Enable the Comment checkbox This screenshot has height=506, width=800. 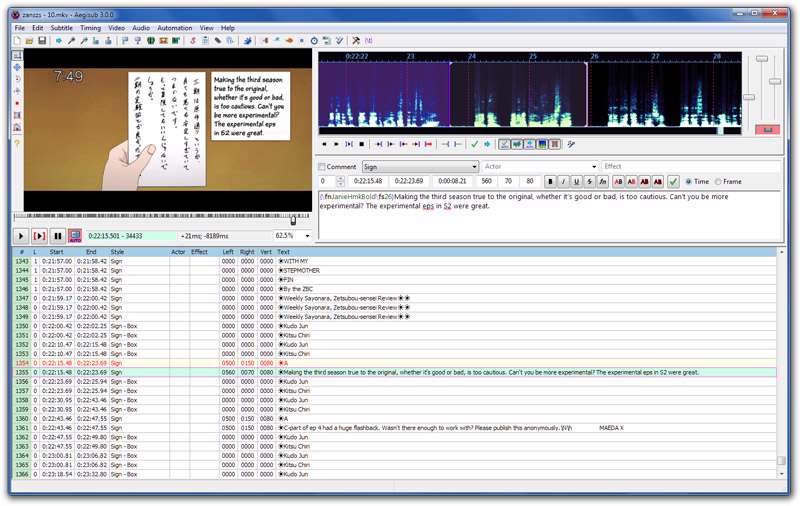click(322, 167)
